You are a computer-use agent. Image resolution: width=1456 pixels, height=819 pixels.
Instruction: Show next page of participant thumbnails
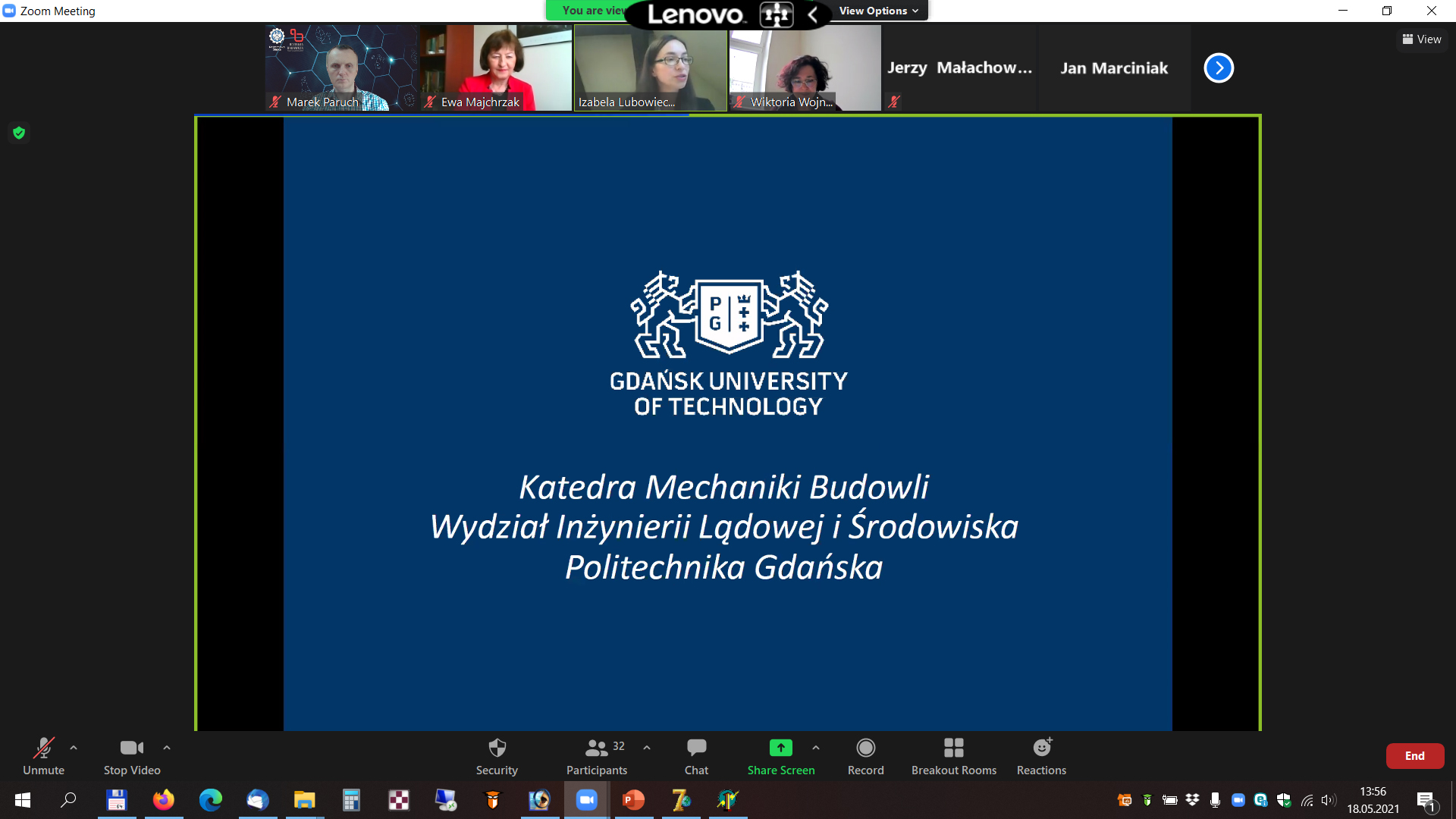1219,68
